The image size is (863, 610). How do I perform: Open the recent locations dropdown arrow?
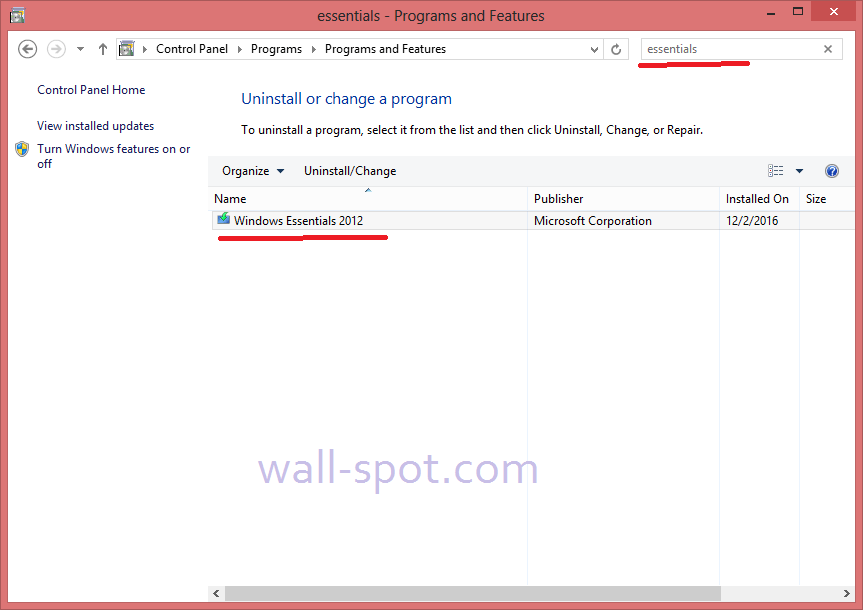click(80, 49)
